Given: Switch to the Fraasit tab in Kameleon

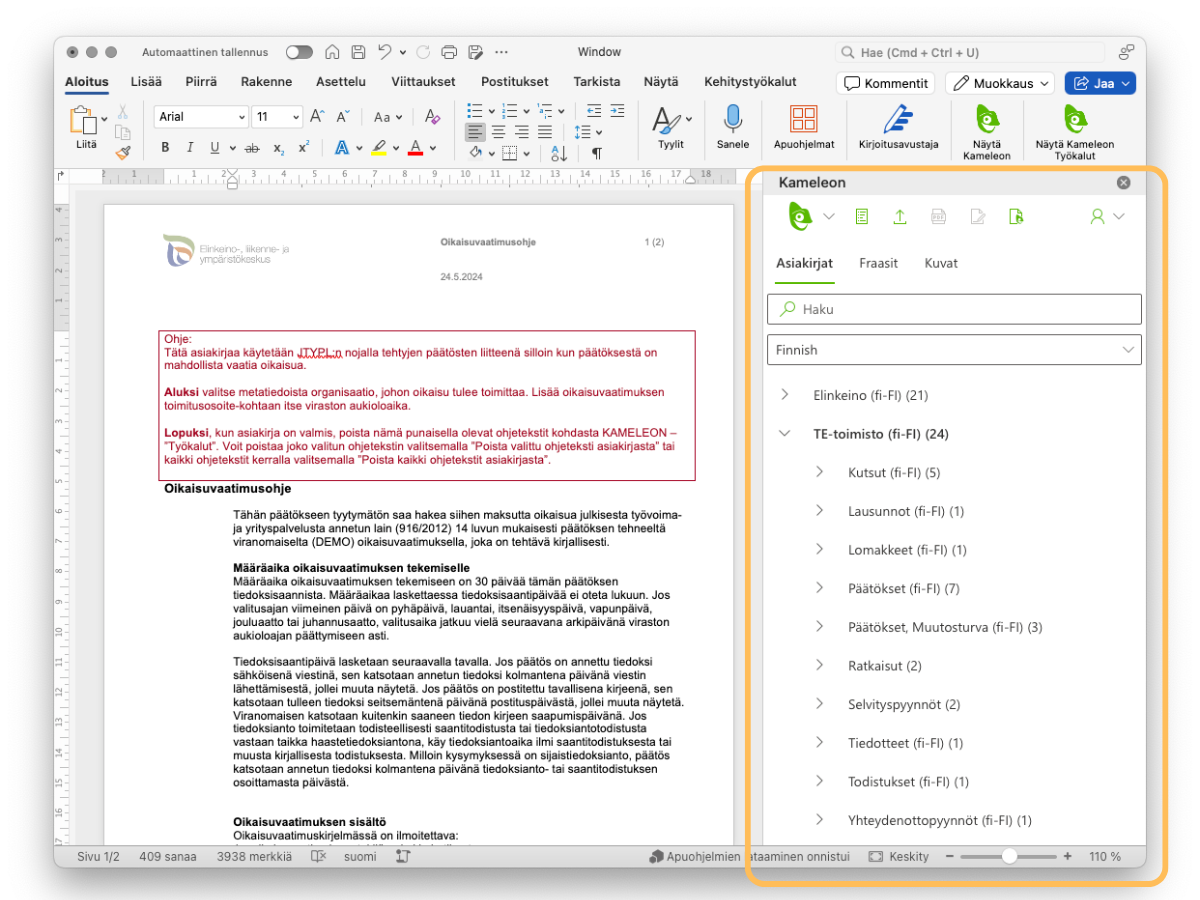Looking at the screenshot, I should 878,263.
